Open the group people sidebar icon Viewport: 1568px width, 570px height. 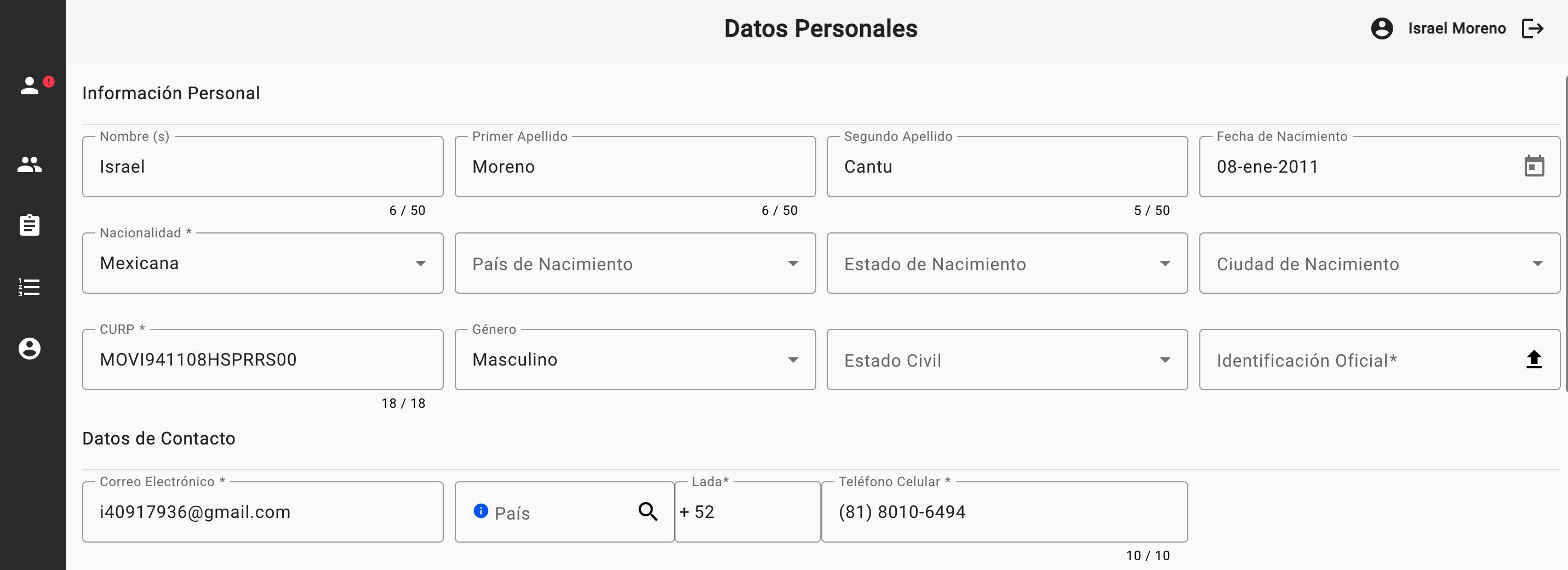(29, 164)
